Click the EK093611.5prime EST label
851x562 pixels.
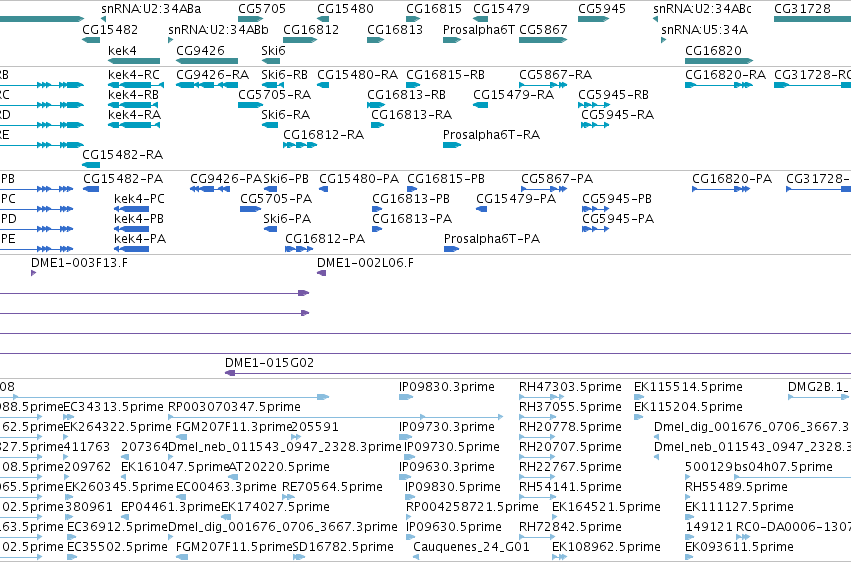tap(739, 546)
